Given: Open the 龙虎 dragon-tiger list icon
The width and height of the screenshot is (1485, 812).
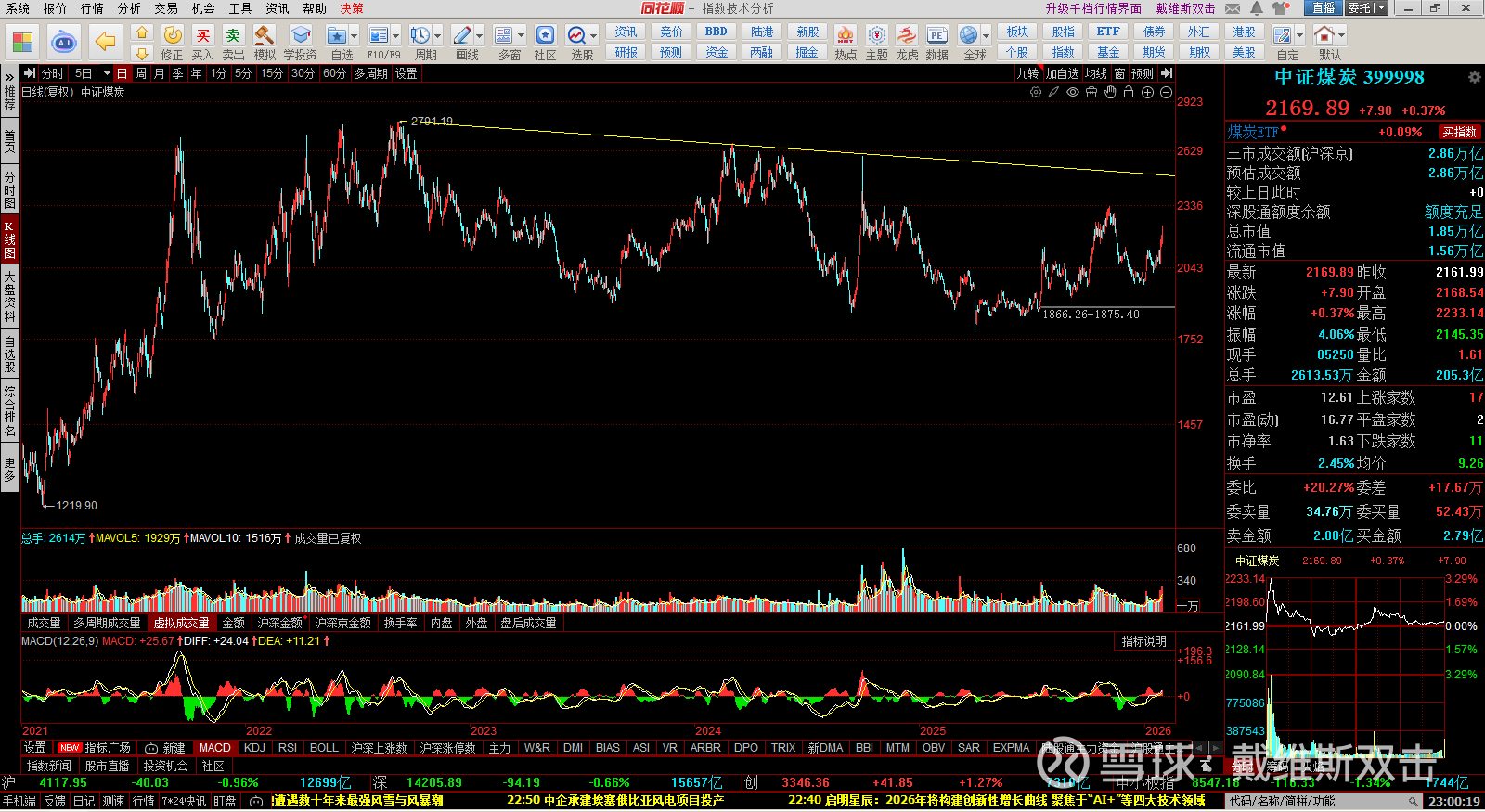Looking at the screenshot, I should (x=907, y=36).
